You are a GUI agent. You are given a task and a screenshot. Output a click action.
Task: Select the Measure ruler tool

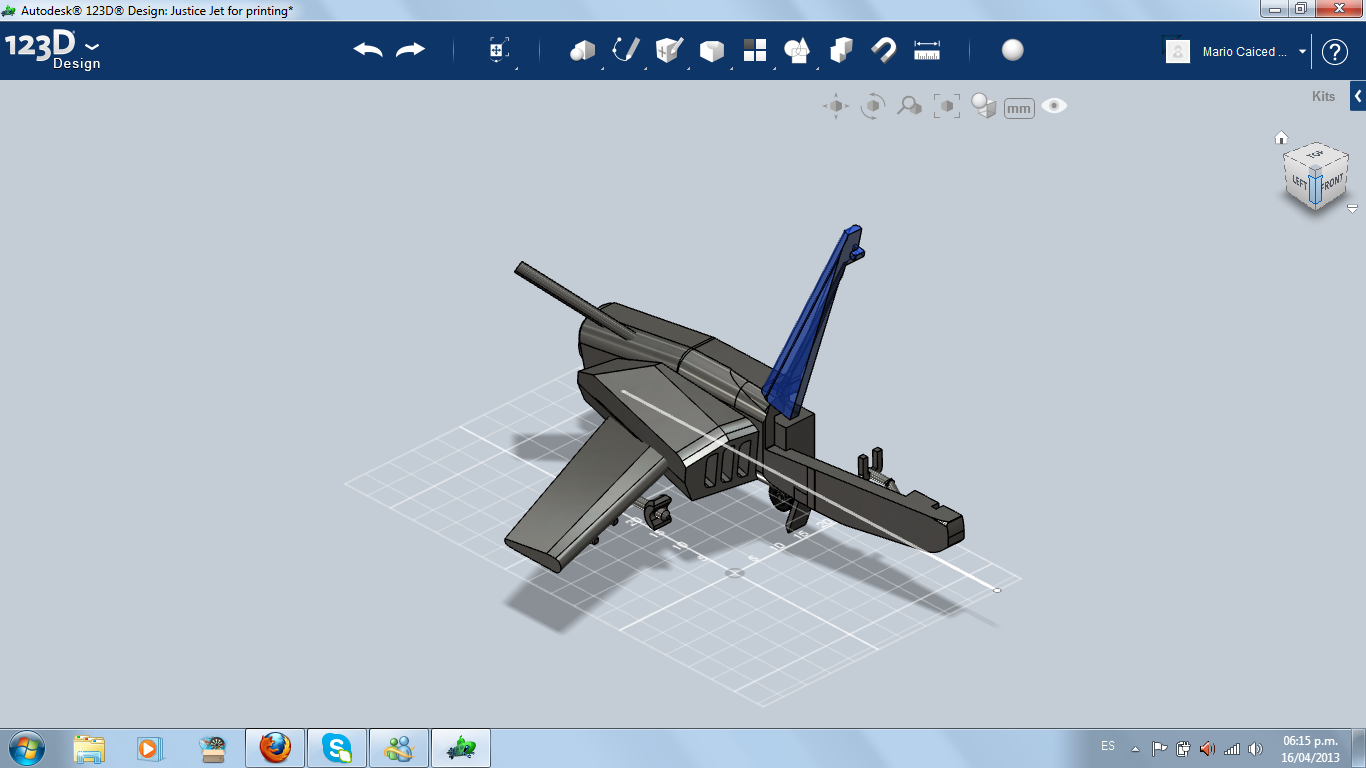[x=927, y=50]
